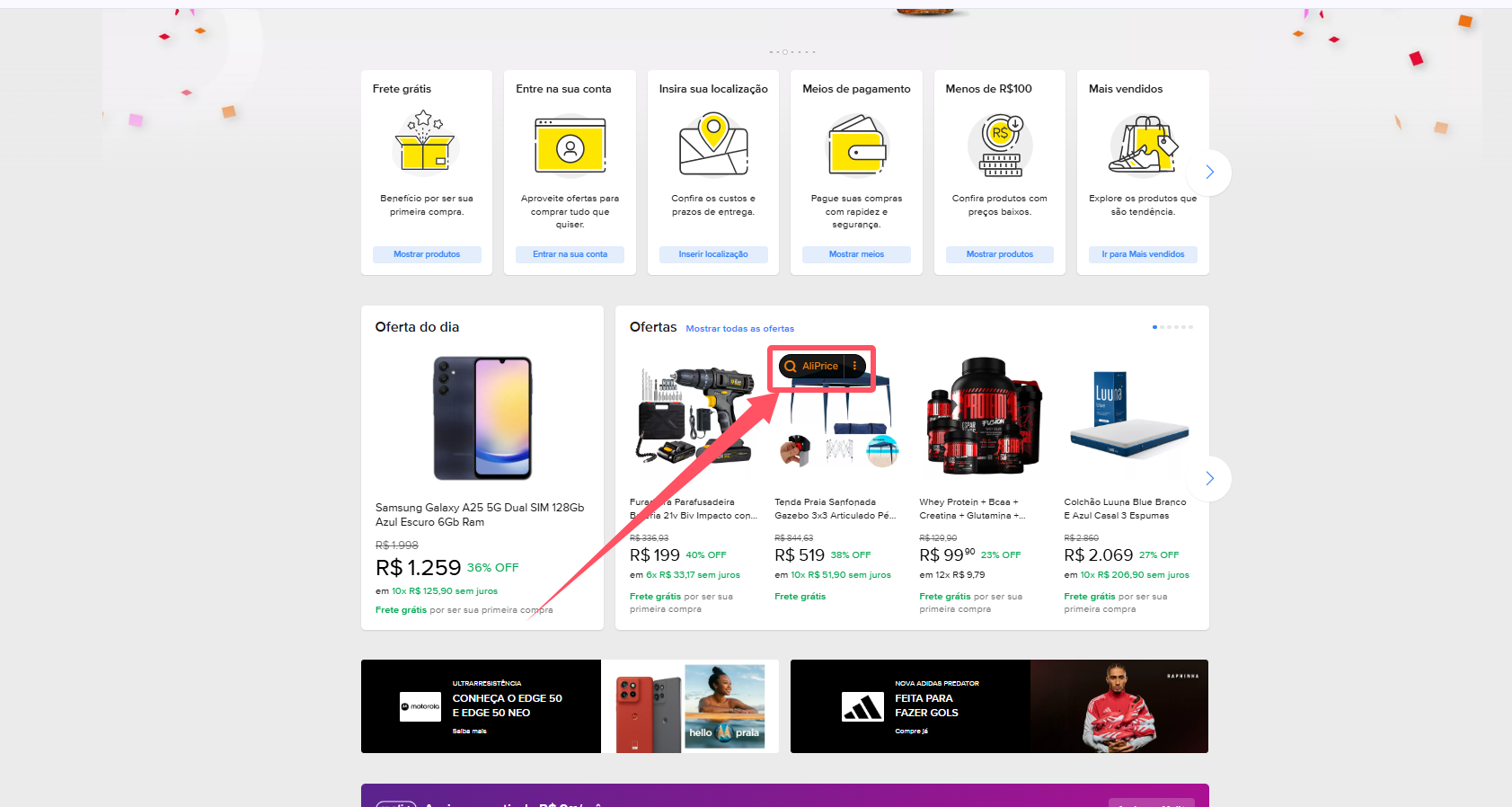
Task: Click Inserir localização button
Action: [x=713, y=254]
